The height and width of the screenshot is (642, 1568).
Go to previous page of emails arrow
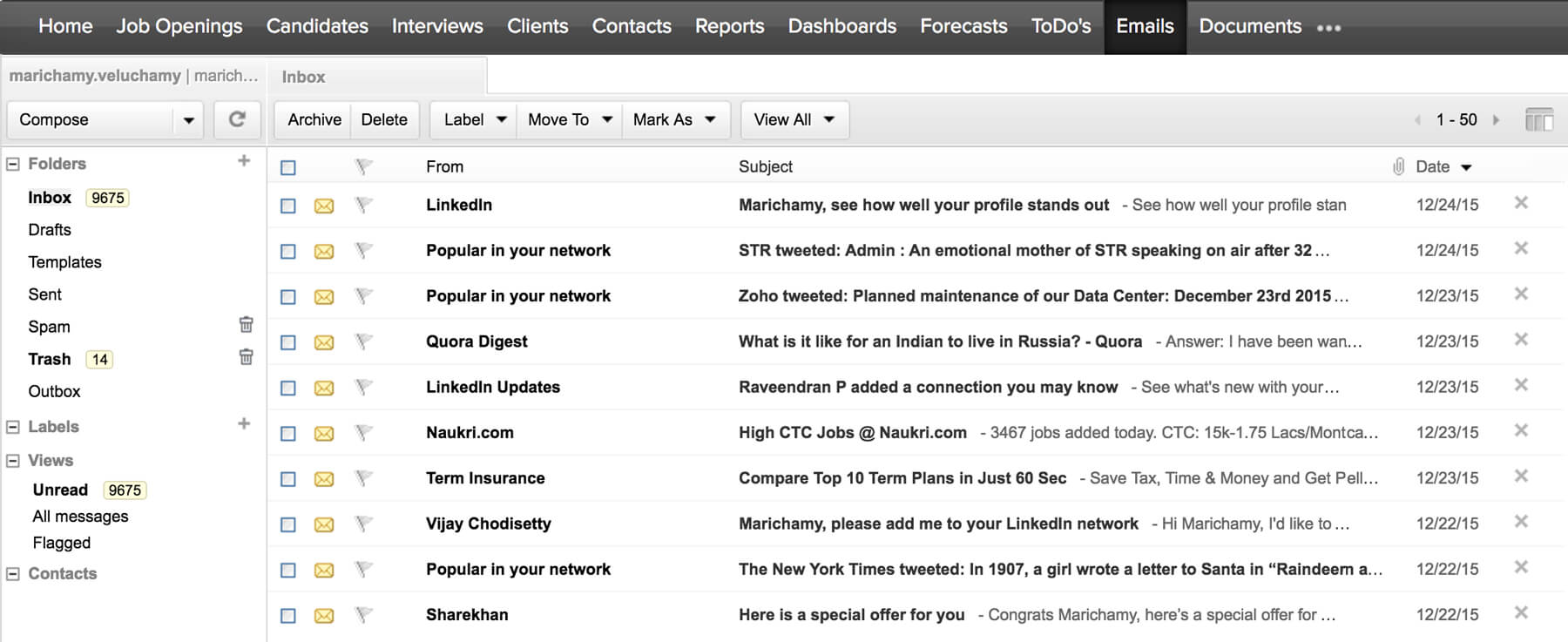pos(1417,120)
